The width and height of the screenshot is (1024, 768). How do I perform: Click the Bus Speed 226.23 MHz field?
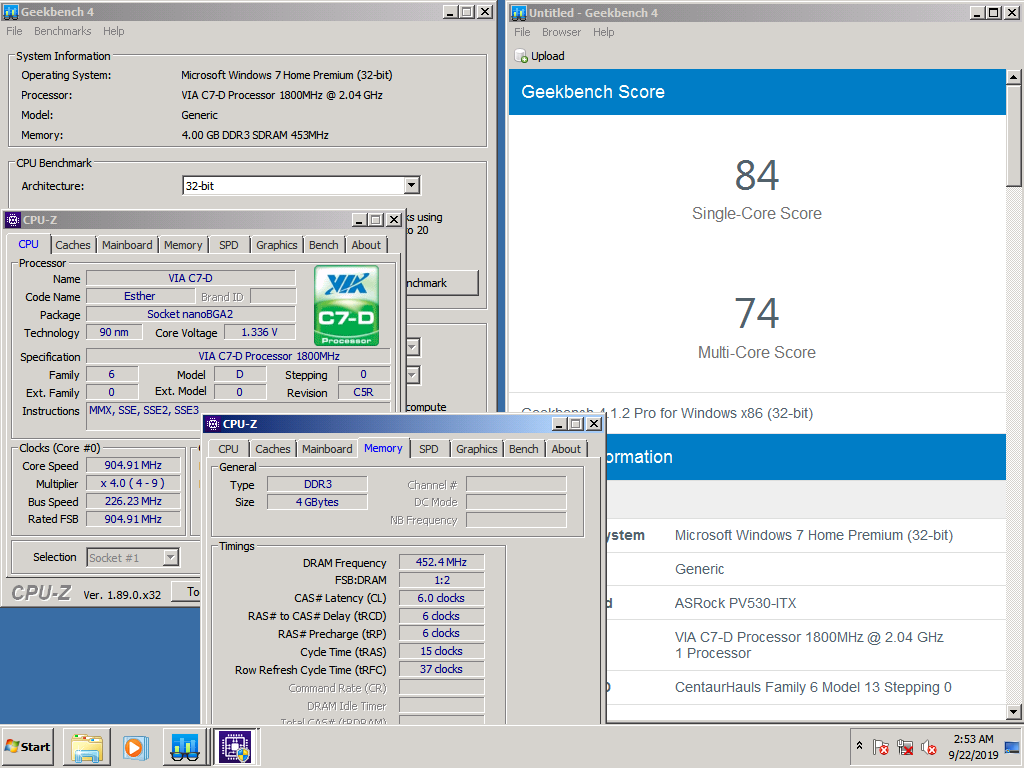[133, 501]
